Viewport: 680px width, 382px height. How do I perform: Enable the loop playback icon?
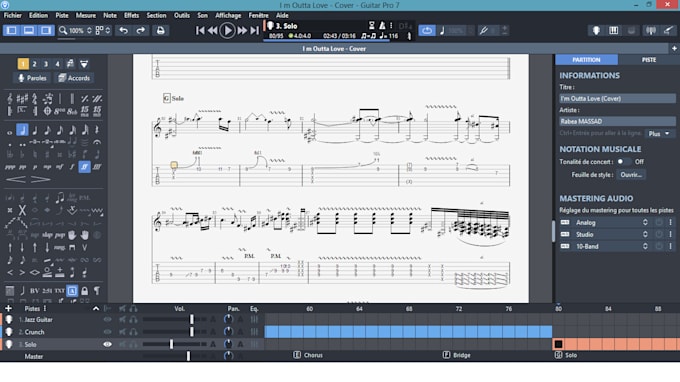tap(427, 30)
